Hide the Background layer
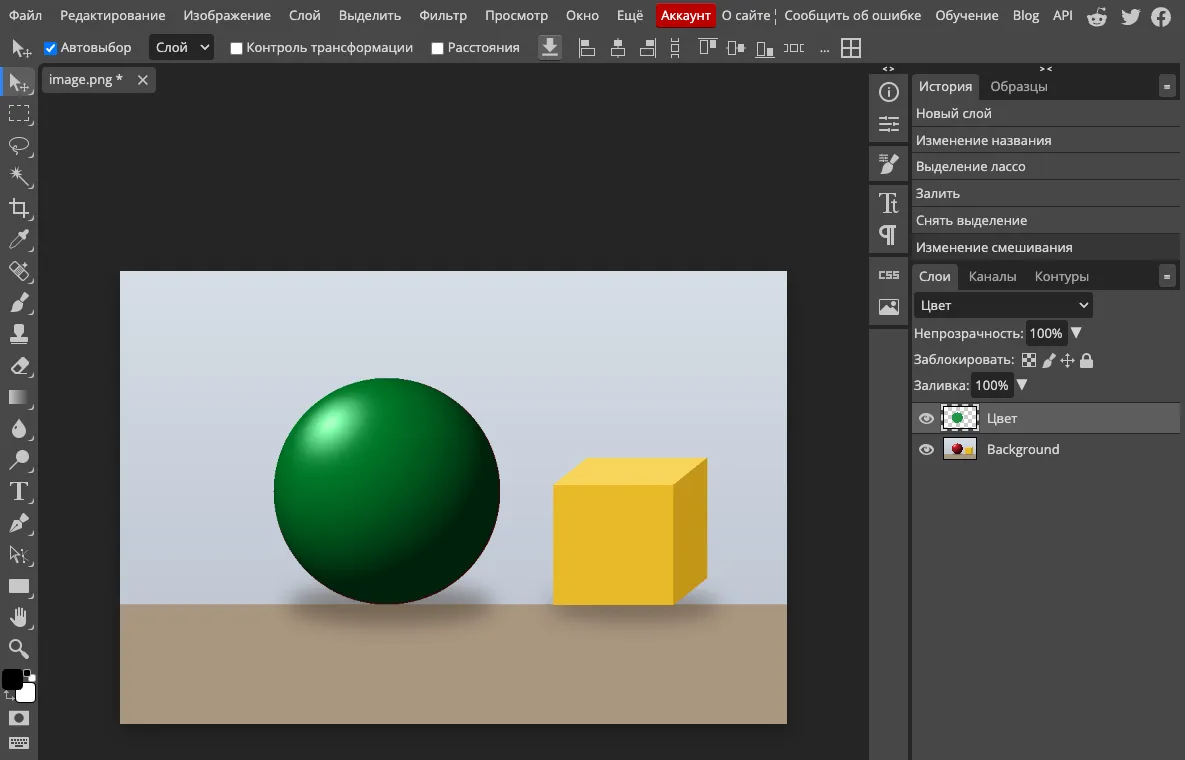 point(926,450)
